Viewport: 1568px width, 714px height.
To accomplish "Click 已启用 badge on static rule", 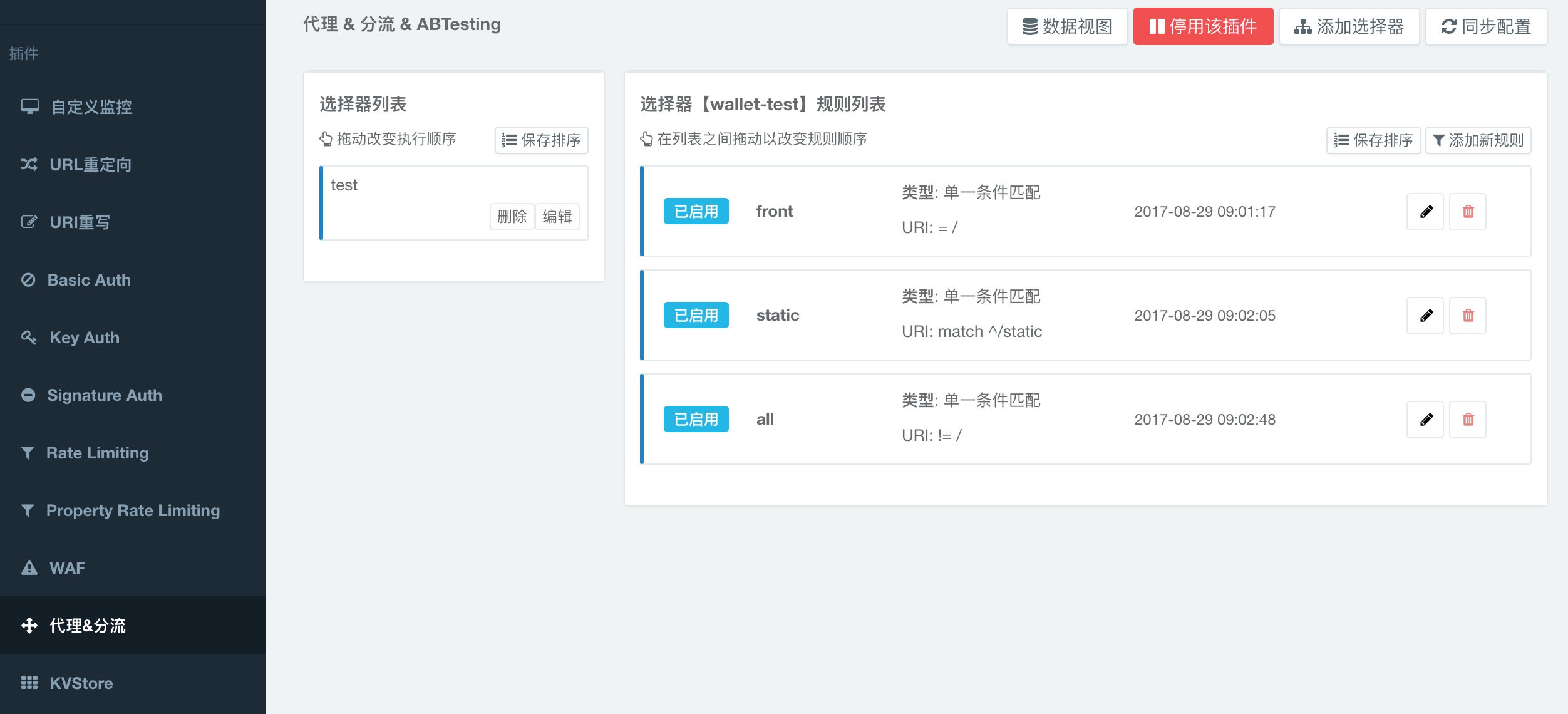I will coord(696,316).
